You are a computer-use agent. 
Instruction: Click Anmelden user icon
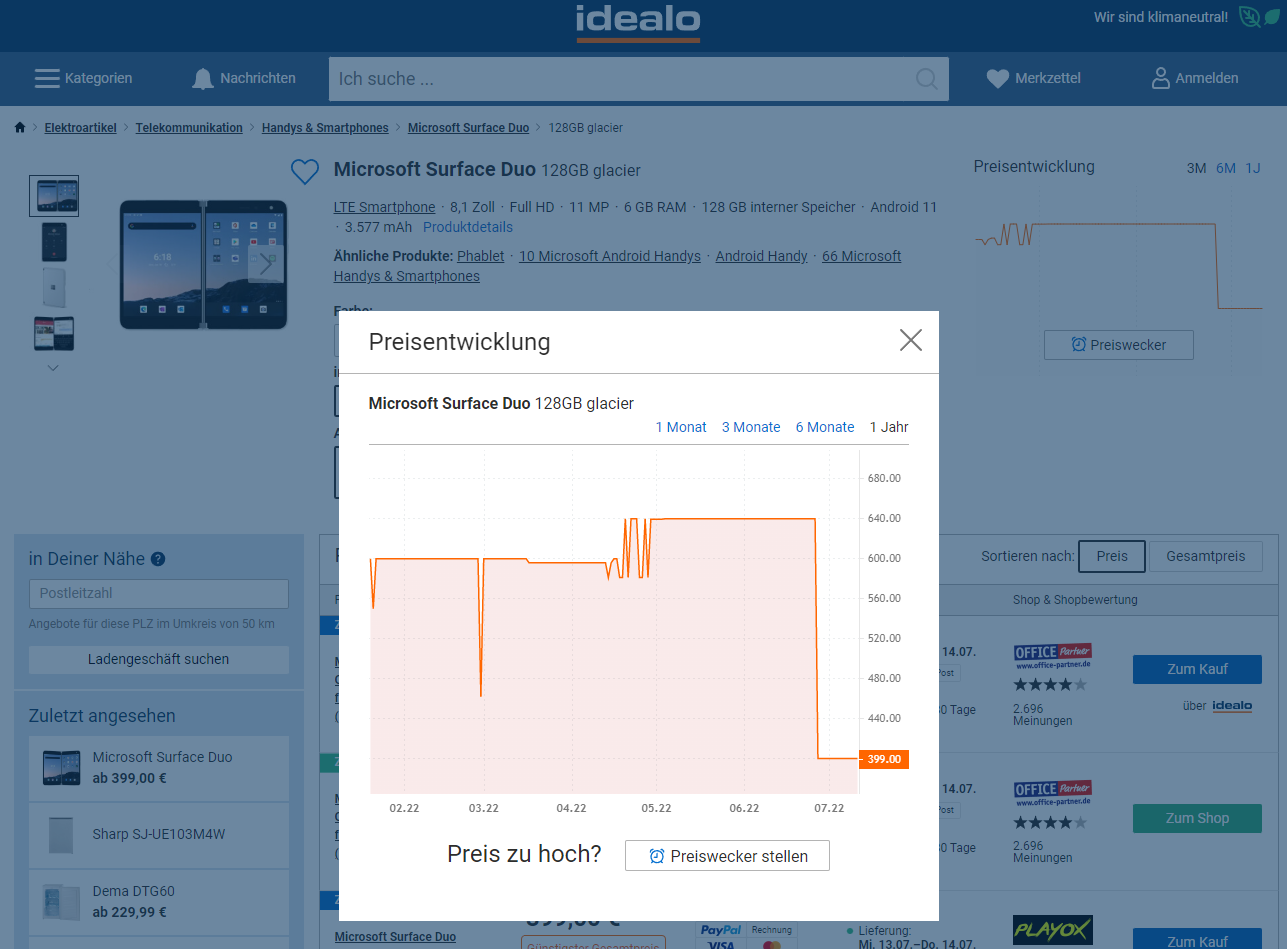[1195, 78]
